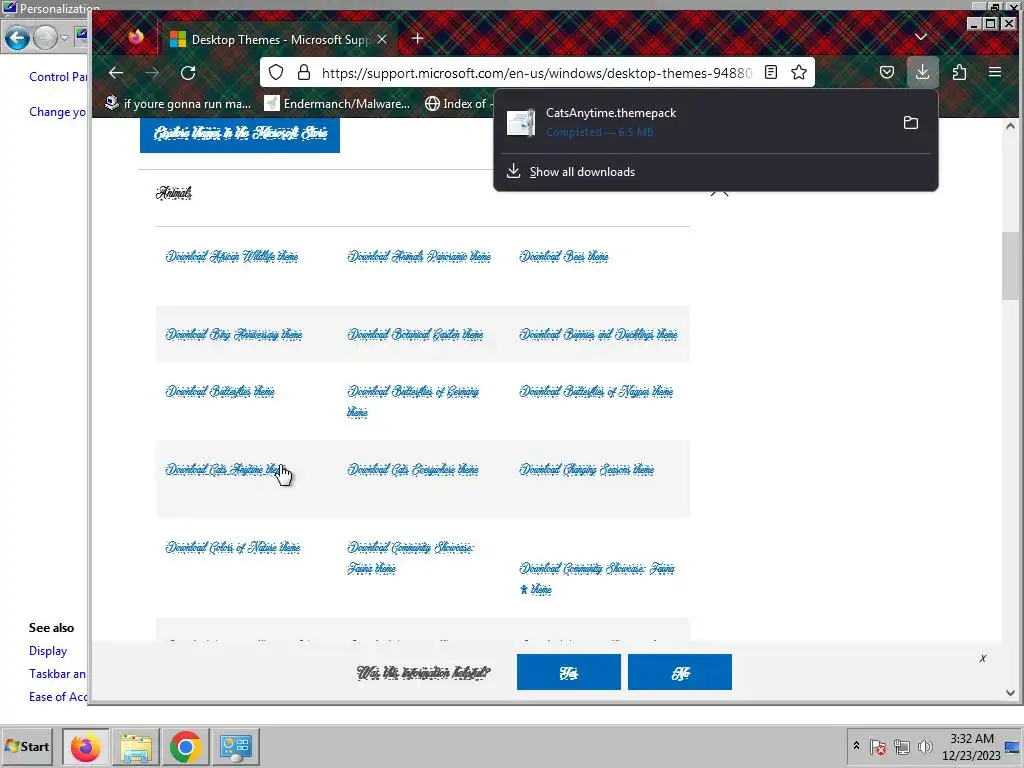The width and height of the screenshot is (1024, 768).
Task: Switch to Control Panel taskbar icon
Action: point(236,746)
